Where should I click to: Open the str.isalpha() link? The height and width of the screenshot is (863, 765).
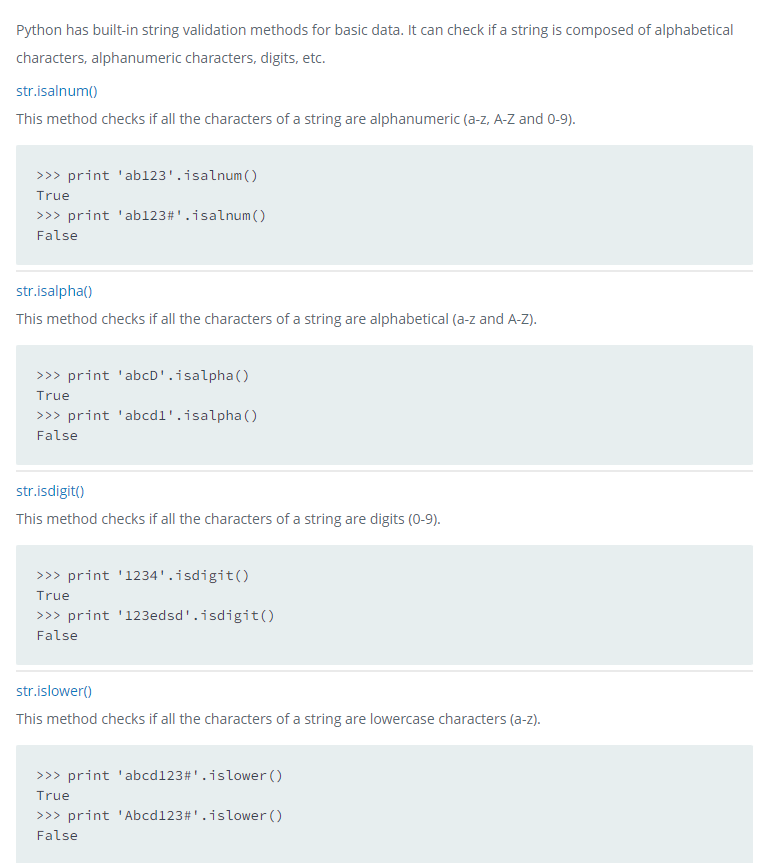(x=54, y=291)
